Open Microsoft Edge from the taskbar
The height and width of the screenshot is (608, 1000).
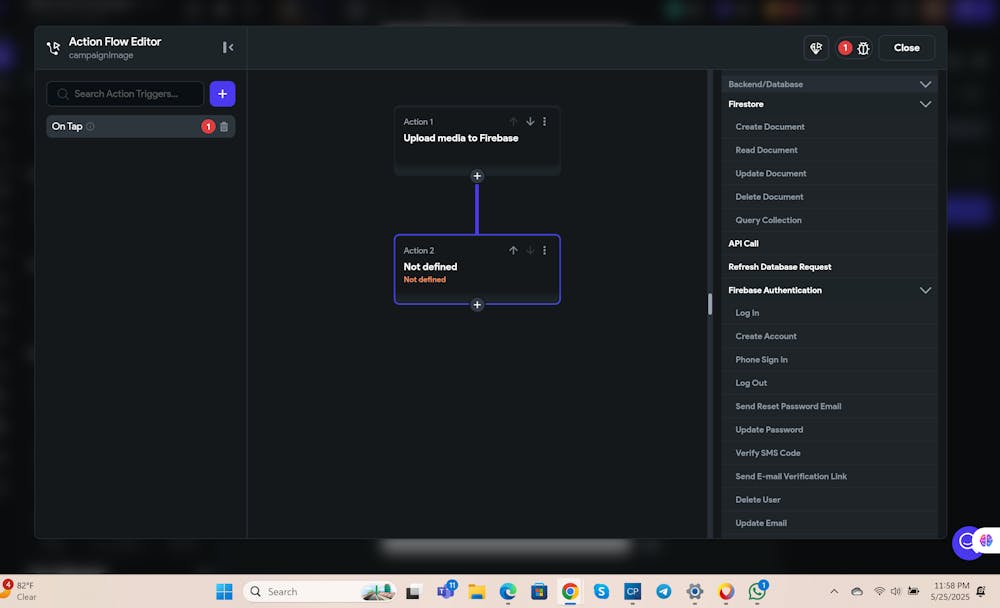(x=508, y=591)
